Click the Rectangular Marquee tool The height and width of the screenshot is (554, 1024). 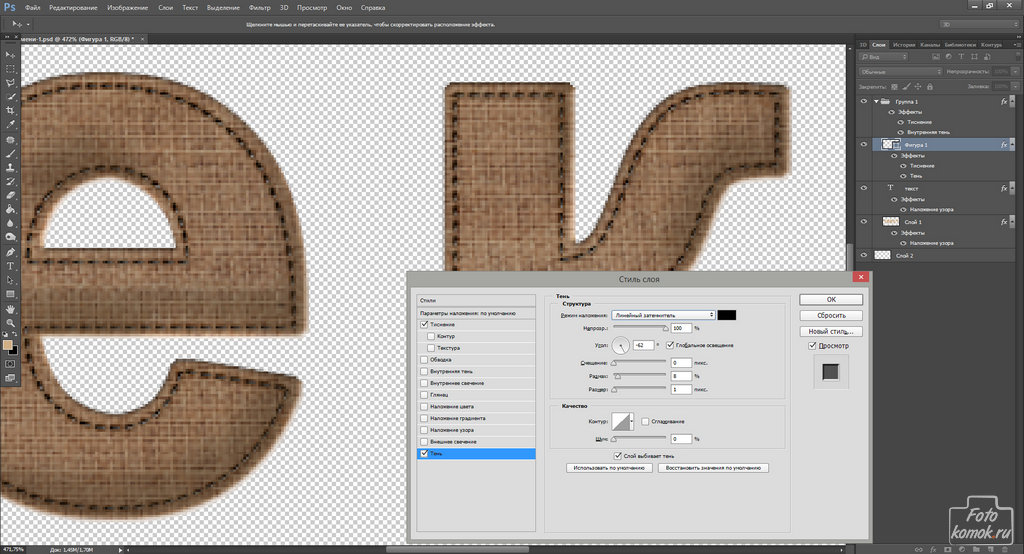(10, 68)
